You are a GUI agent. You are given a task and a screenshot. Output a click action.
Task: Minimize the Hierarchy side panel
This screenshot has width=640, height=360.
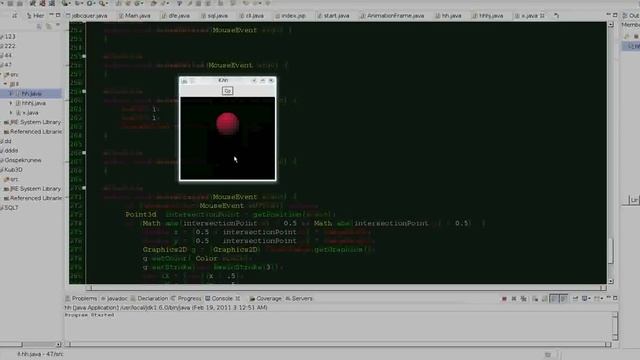51,15
